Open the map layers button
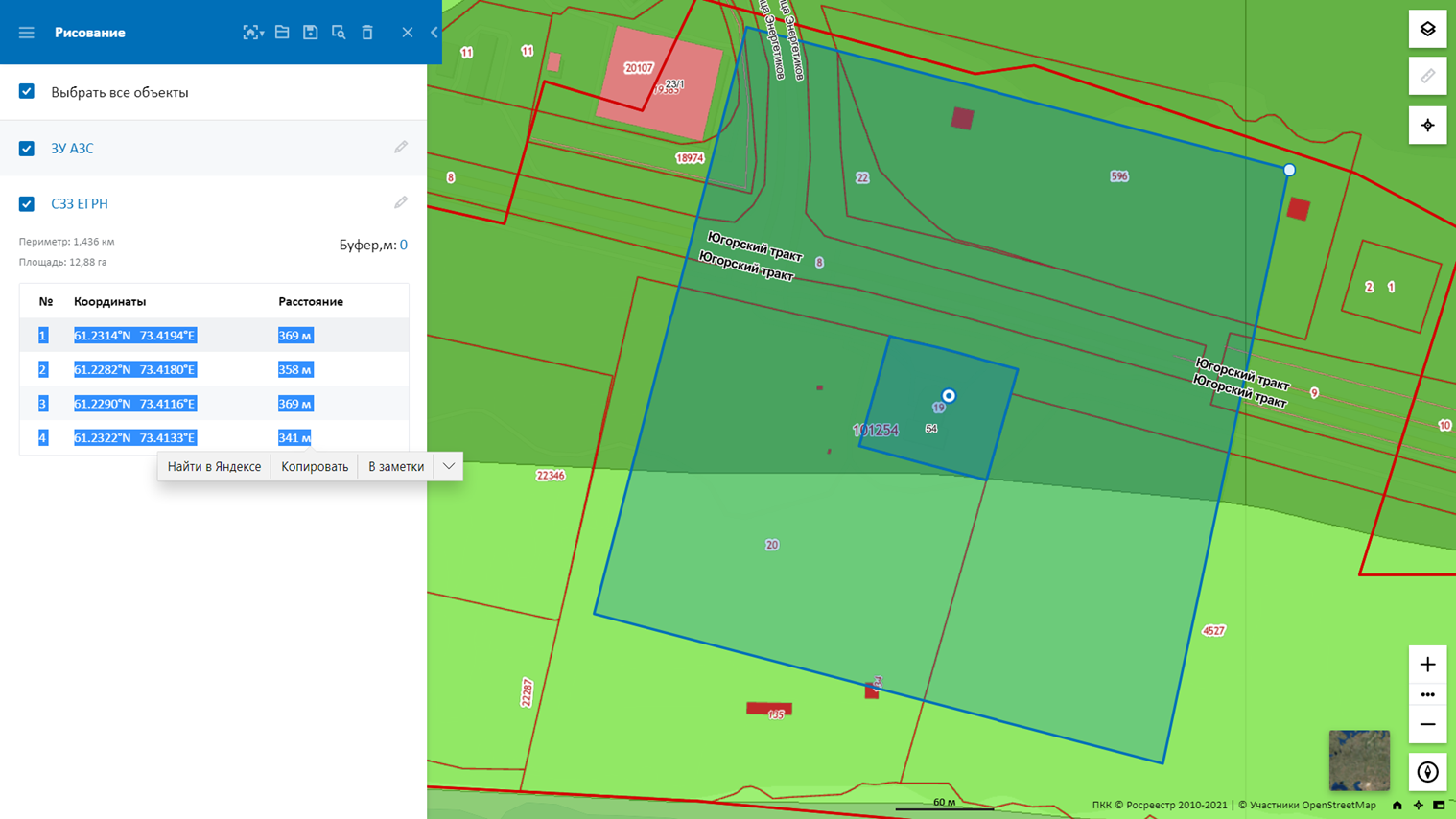Image resolution: width=1456 pixels, height=819 pixels. 1427,30
